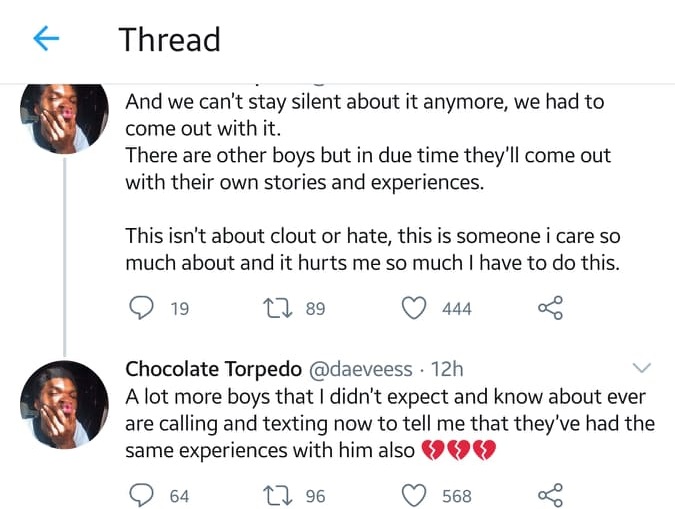The height and width of the screenshot is (509, 675).
Task: Open the 96 retweets count
Action: pos(316,495)
